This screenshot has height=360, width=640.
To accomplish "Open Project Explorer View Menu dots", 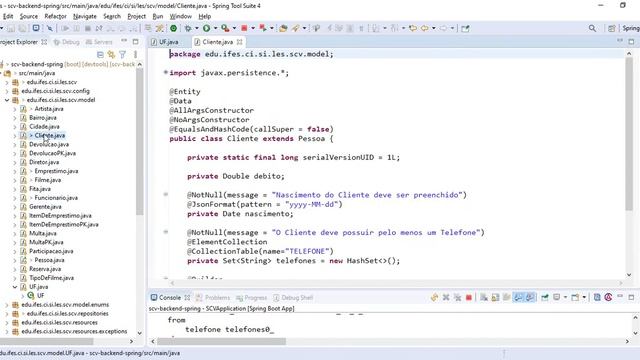I will coord(135,54).
